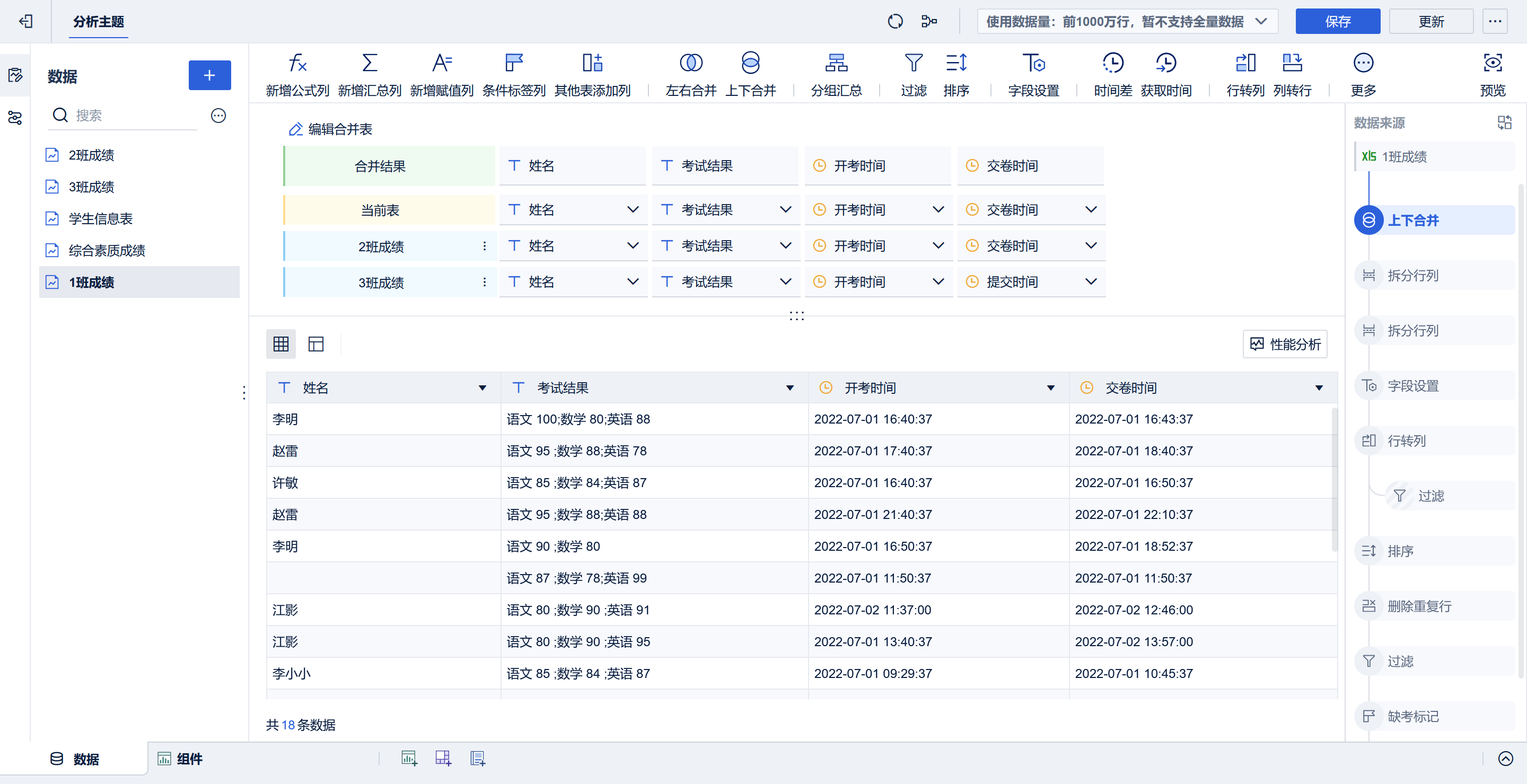
Task: Expand 3班成绩 提交时间 field dropdown
Action: click(x=1091, y=282)
